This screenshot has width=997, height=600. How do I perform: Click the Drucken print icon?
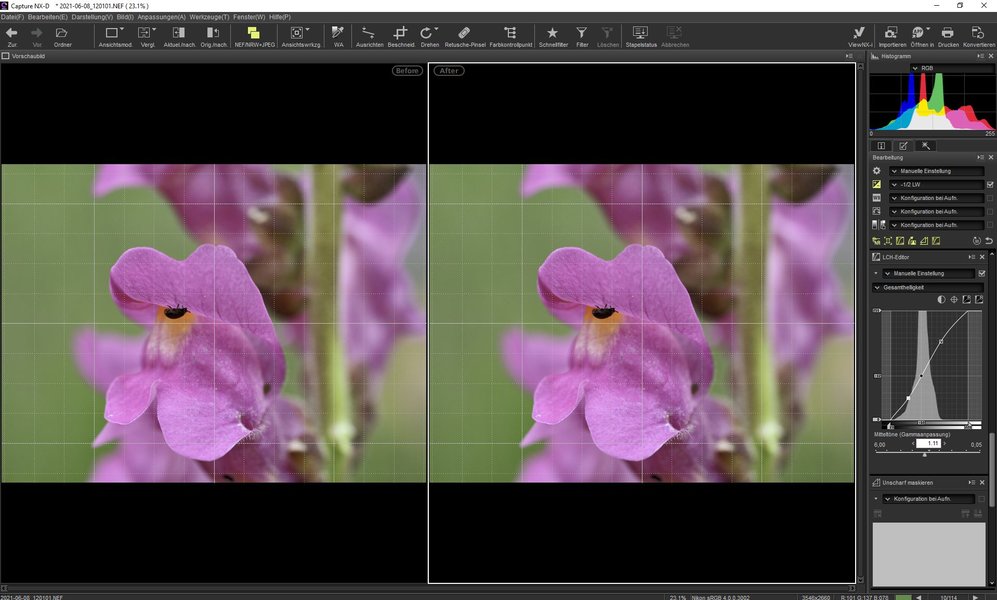click(x=947, y=35)
